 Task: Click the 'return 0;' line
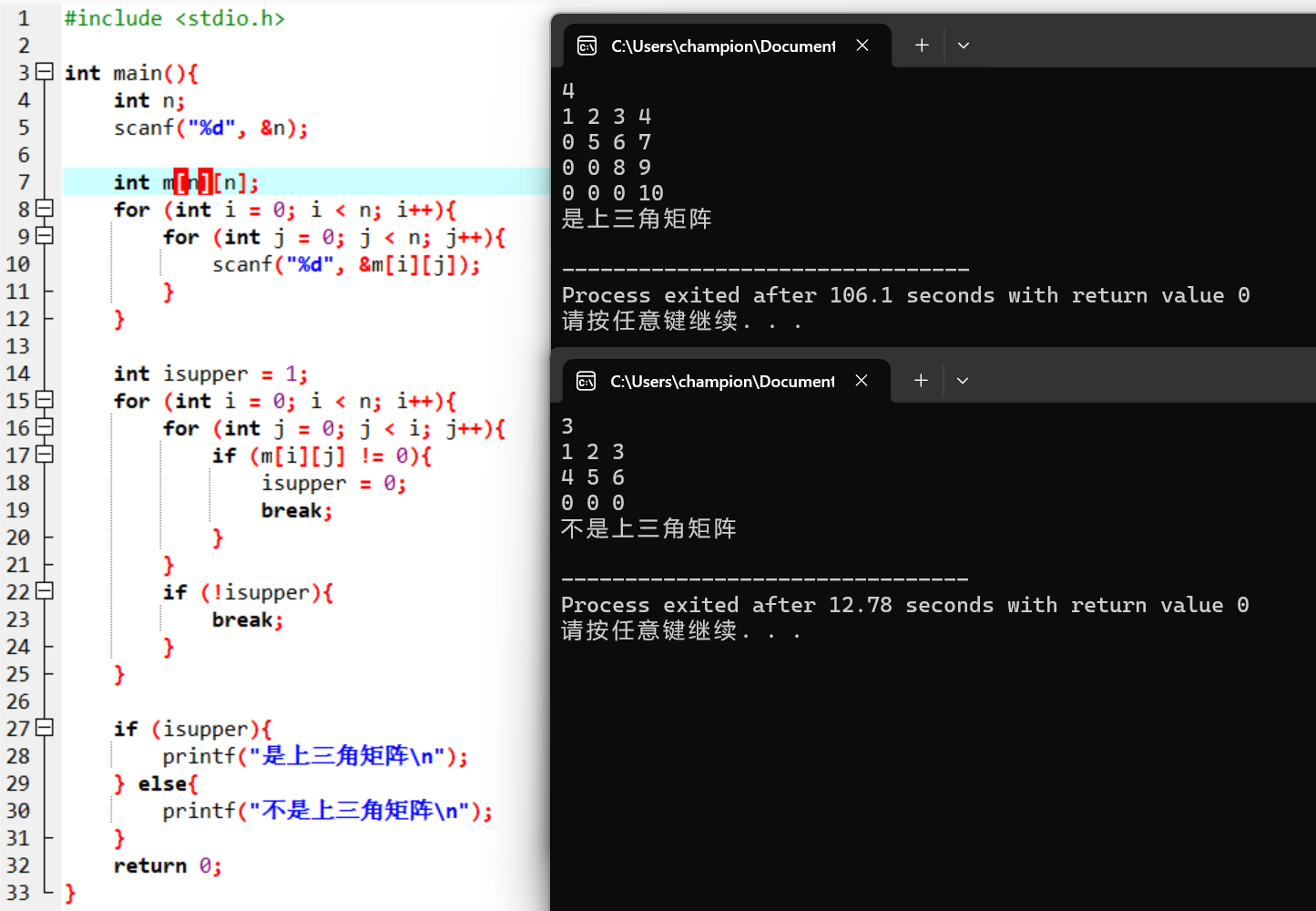pos(168,865)
